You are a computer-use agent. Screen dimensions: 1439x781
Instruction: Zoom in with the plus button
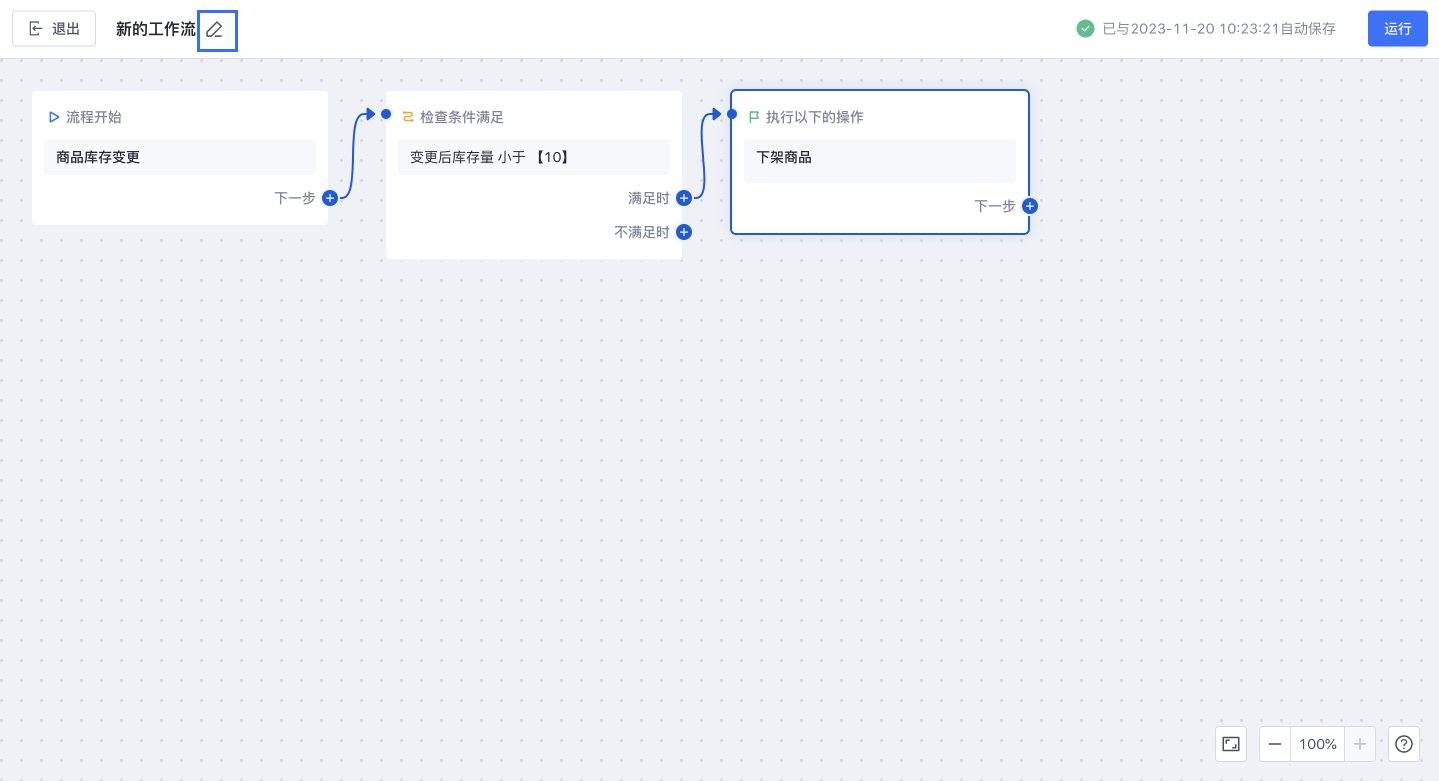coord(1360,744)
